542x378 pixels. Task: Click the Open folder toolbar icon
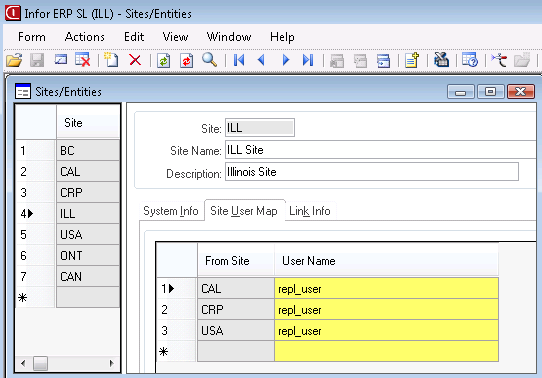point(14,60)
